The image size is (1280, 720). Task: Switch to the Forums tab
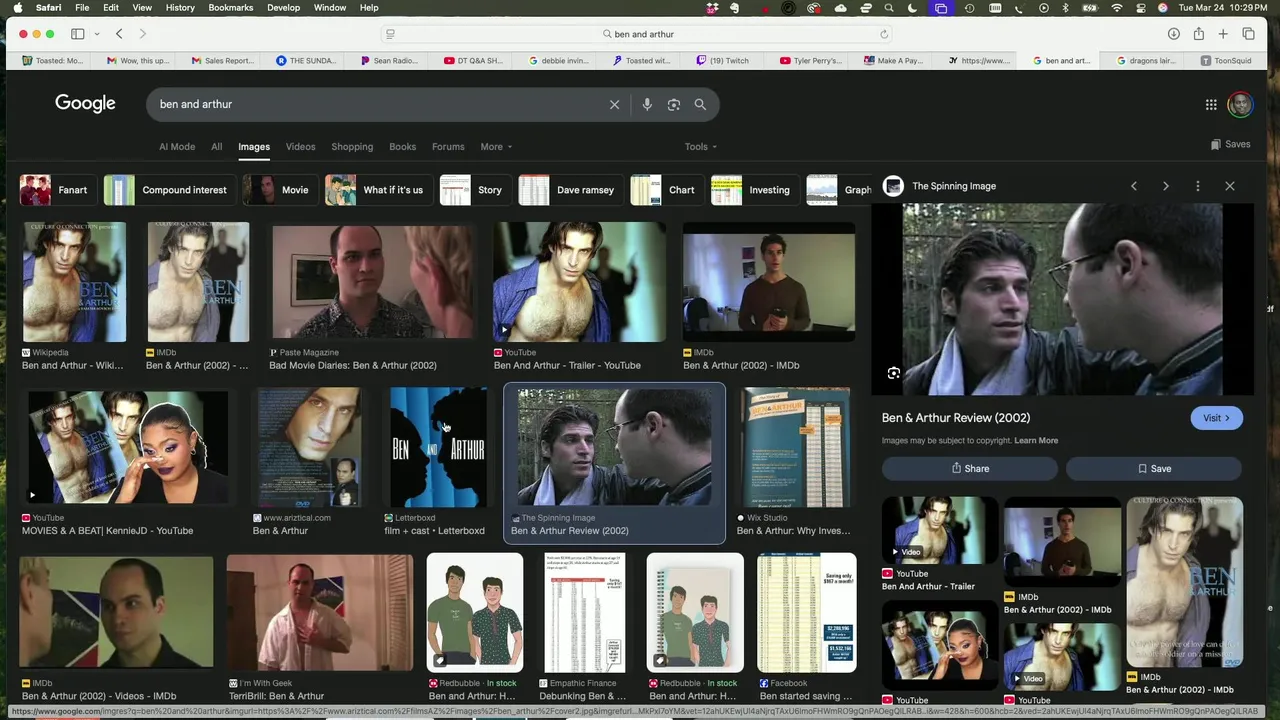click(x=448, y=147)
